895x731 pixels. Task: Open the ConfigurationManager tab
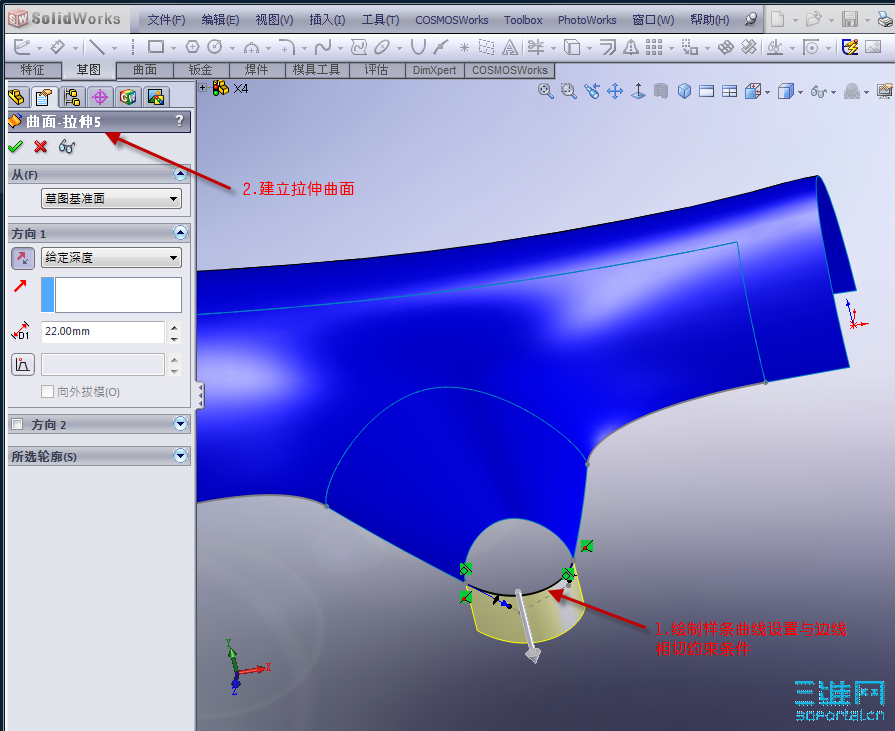point(72,97)
